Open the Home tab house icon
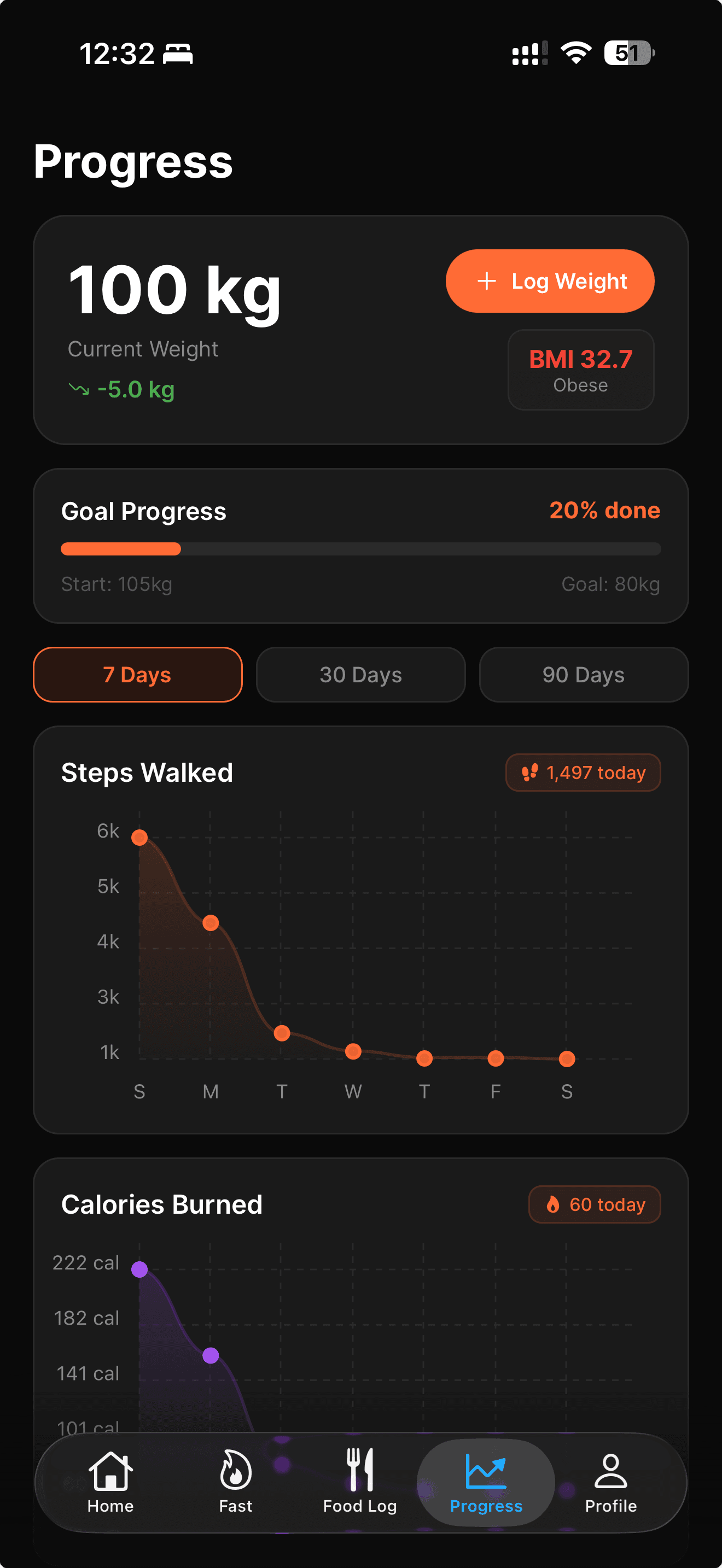Screen dimensions: 722x1568 tap(110, 1471)
